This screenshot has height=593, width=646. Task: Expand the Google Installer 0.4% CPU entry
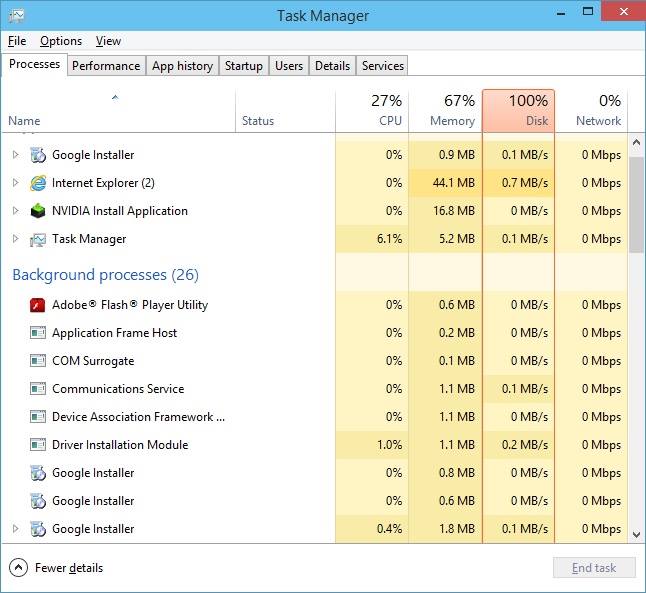[x=16, y=529]
